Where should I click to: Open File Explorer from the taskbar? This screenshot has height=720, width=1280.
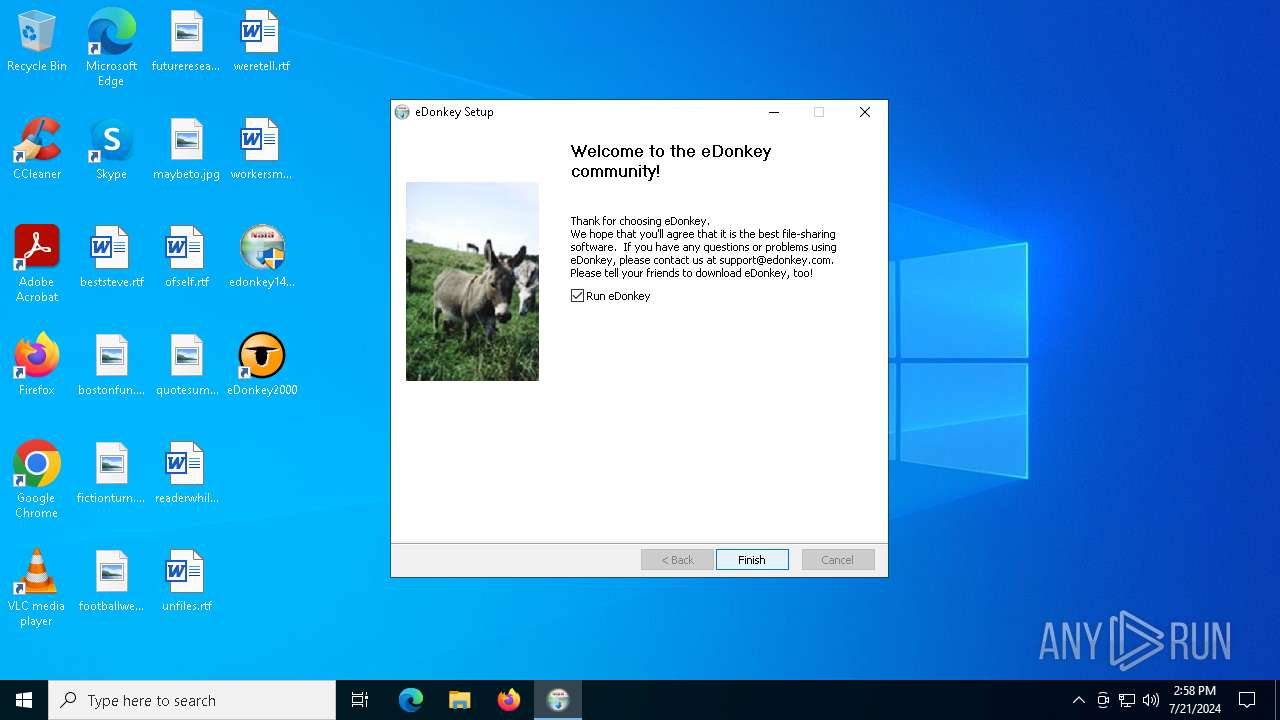point(459,700)
